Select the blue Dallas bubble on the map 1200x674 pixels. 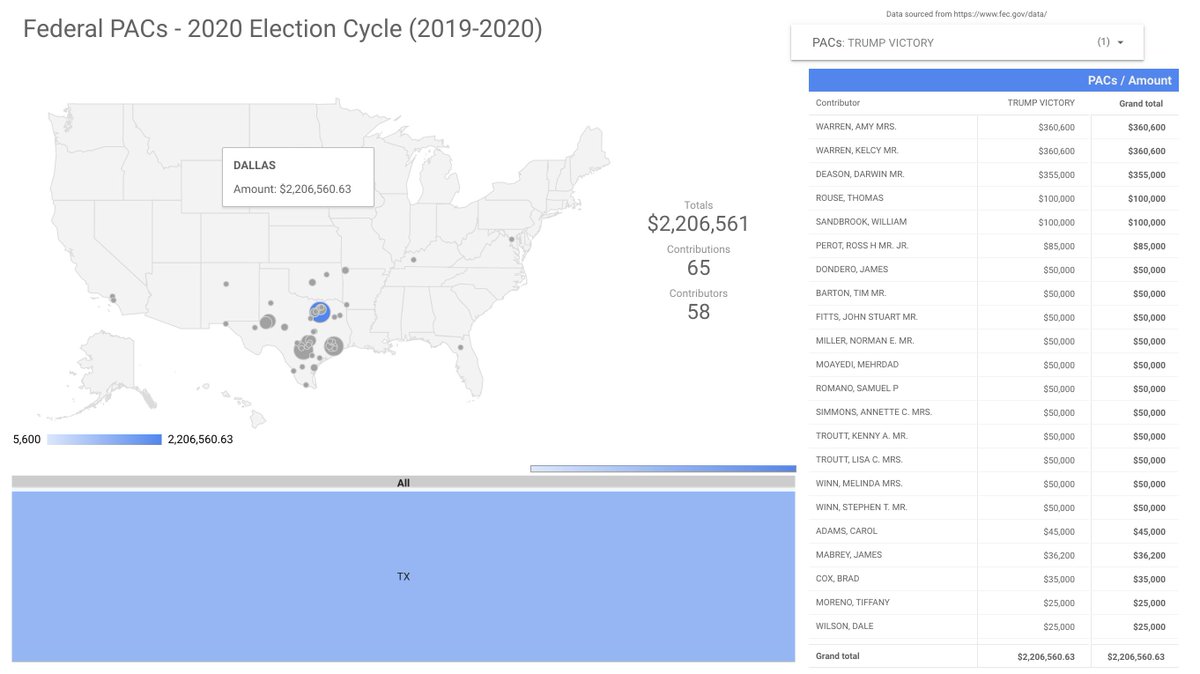(x=320, y=312)
